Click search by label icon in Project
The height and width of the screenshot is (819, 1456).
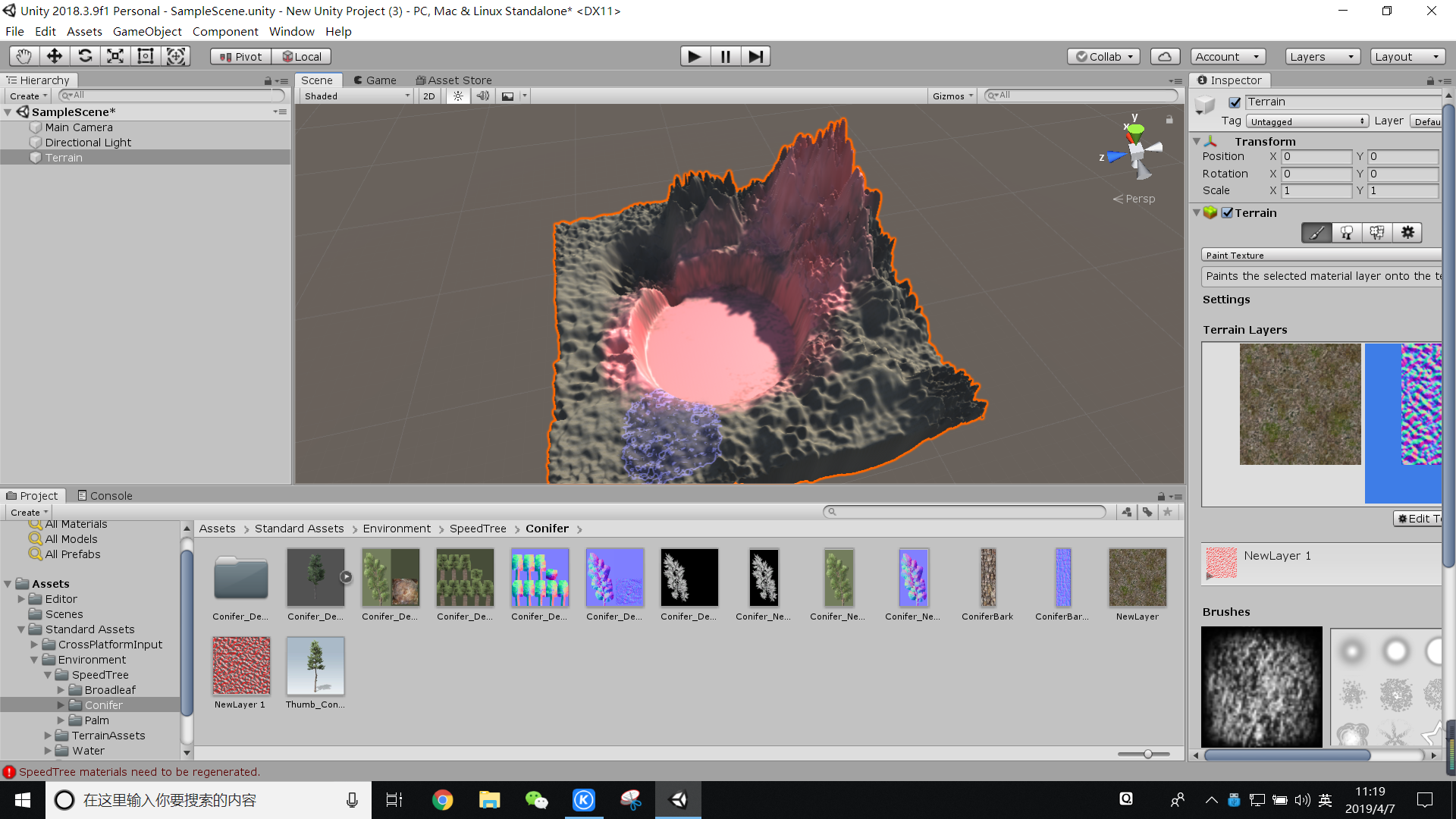1147,512
